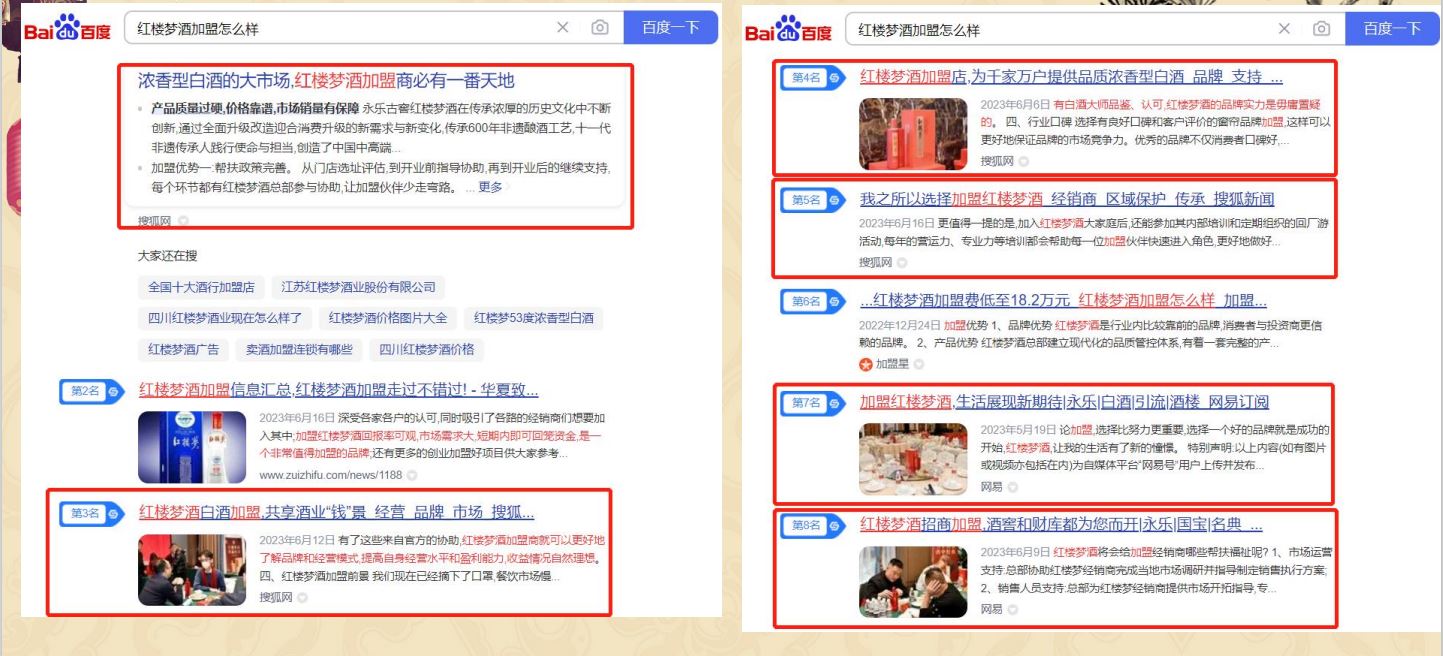Click into the left search input field

tap(340, 29)
